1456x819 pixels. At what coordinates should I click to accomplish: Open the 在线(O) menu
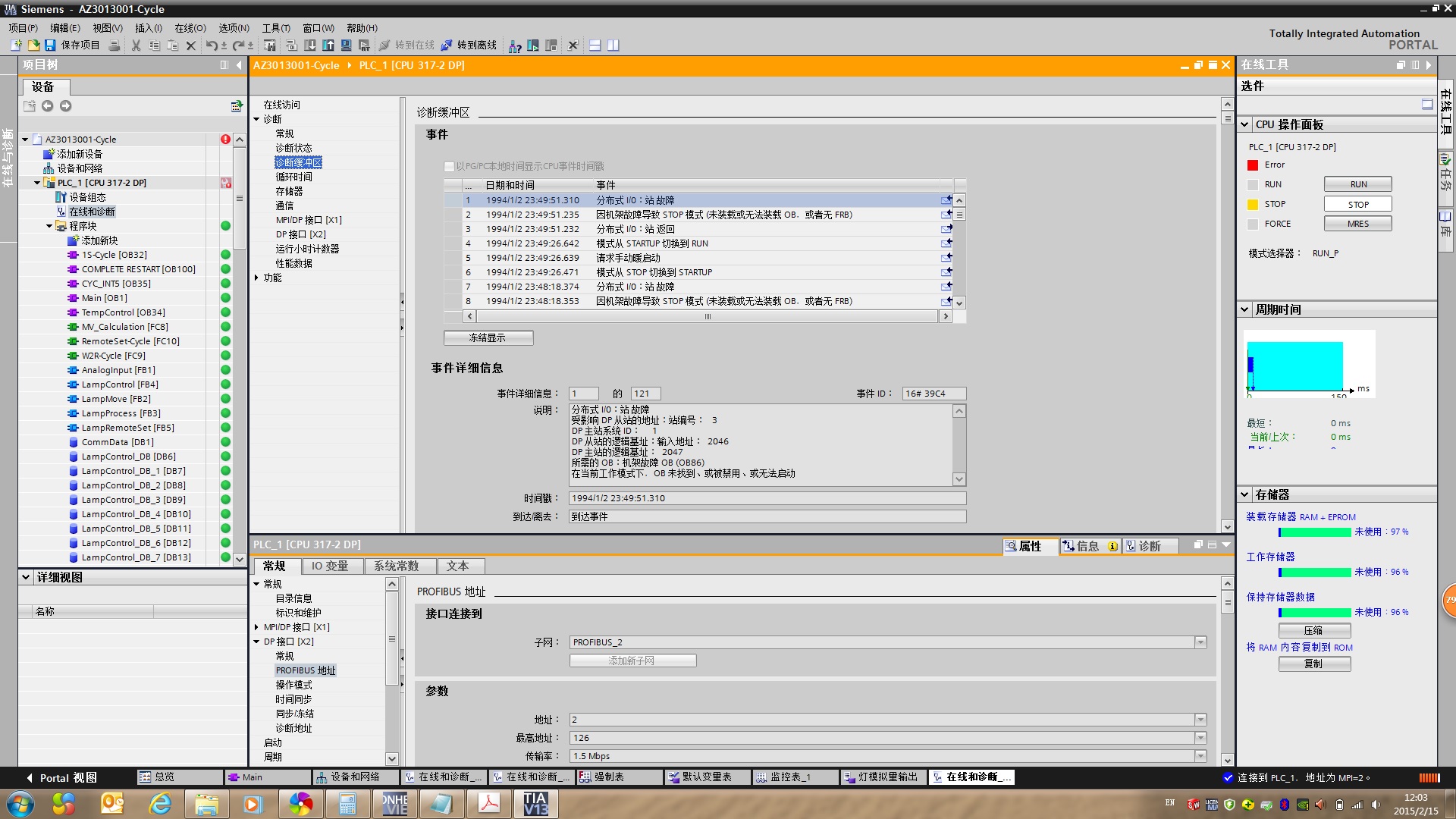[190, 28]
